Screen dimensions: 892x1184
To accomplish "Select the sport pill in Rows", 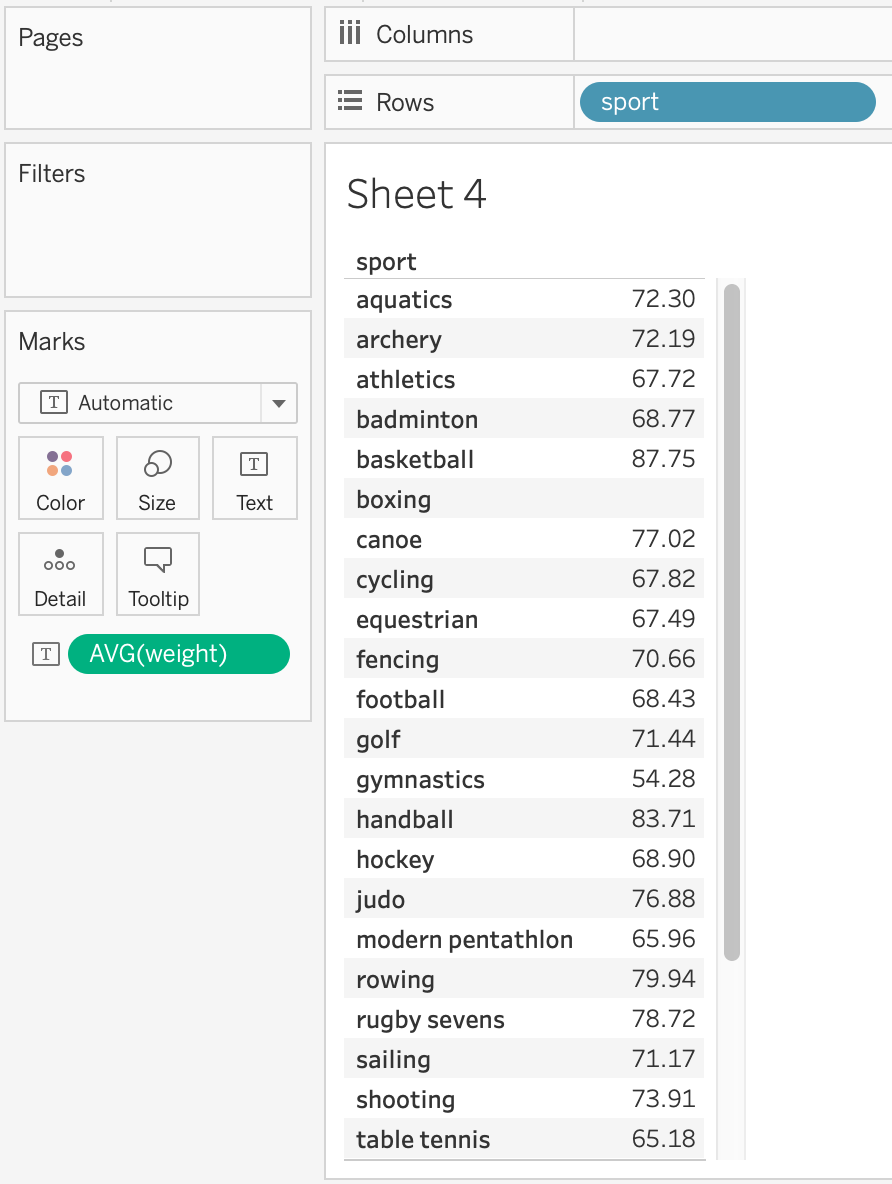I will (x=727, y=102).
